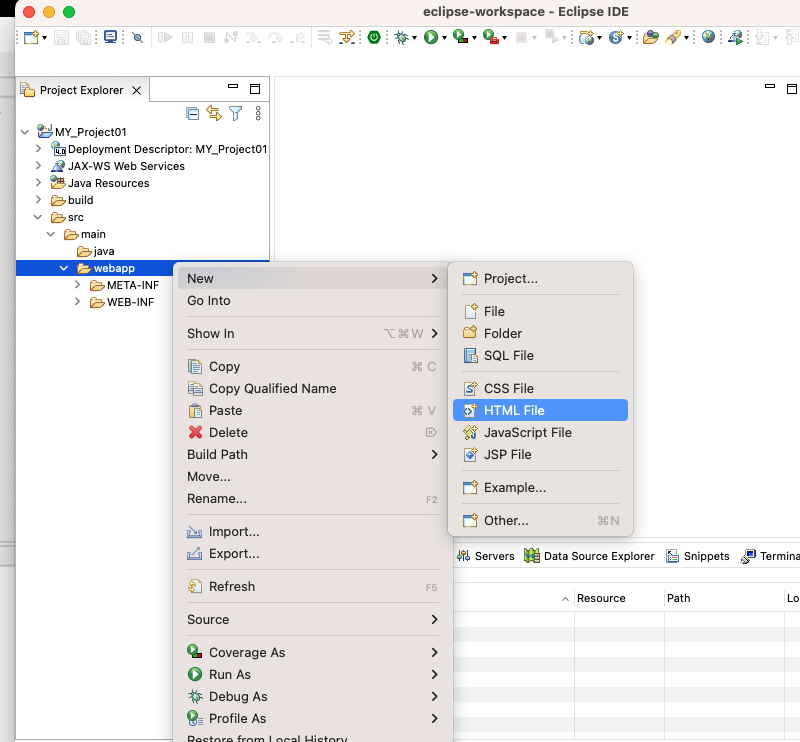Choose Folder from New submenu
Screen dimensions: 800x742
(x=540, y=333)
